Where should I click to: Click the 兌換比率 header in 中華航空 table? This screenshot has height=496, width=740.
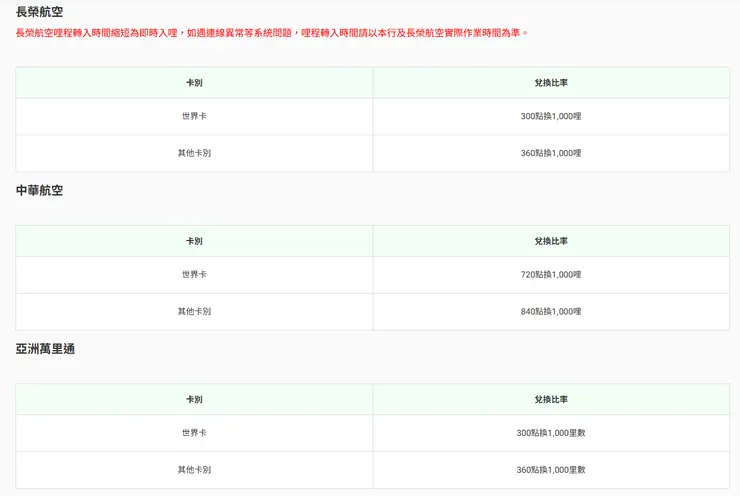(551, 241)
